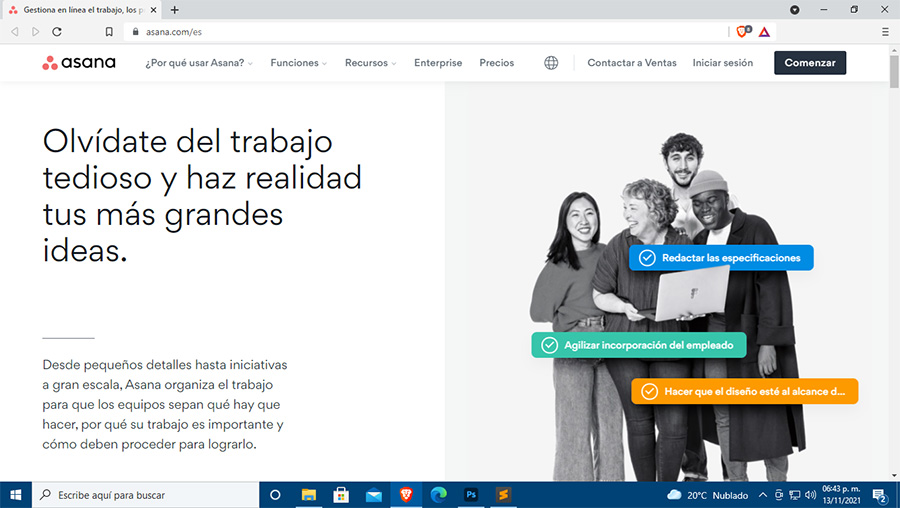Image resolution: width=900 pixels, height=508 pixels.
Task: Click the Asana logo in header
Action: [x=79, y=63]
